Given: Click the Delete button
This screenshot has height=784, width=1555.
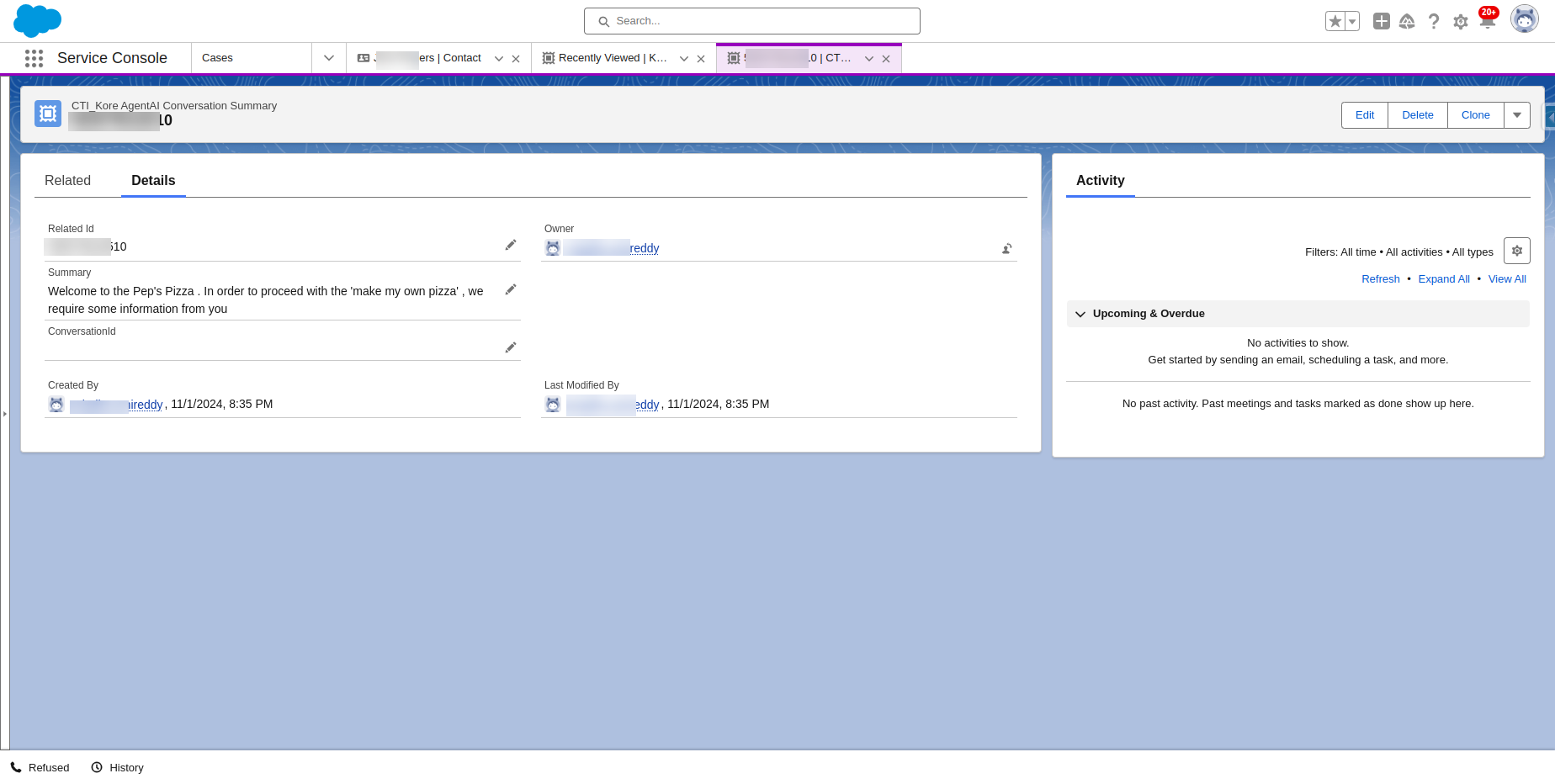Looking at the screenshot, I should pyautogui.click(x=1417, y=115).
